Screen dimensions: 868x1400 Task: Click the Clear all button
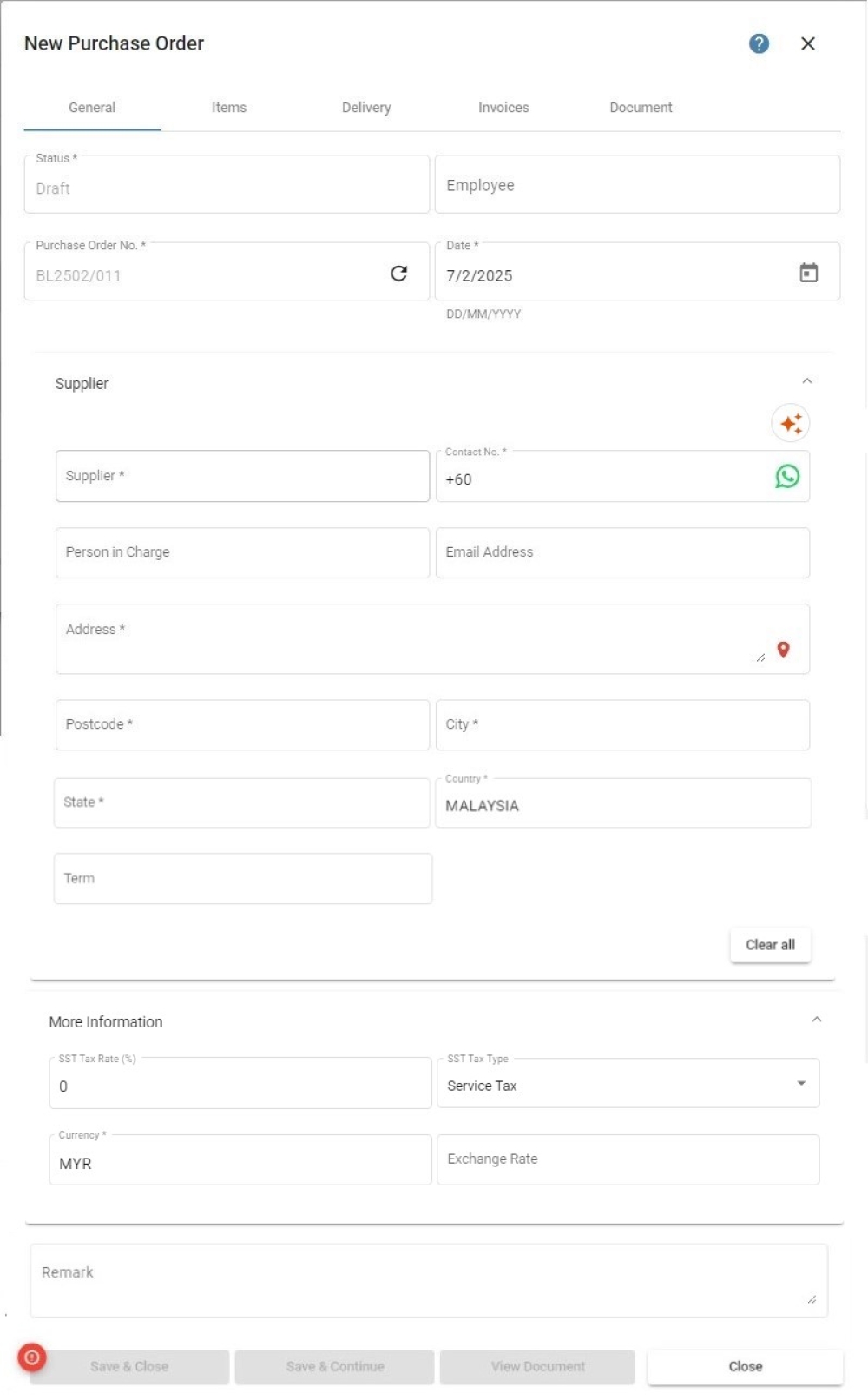point(770,945)
